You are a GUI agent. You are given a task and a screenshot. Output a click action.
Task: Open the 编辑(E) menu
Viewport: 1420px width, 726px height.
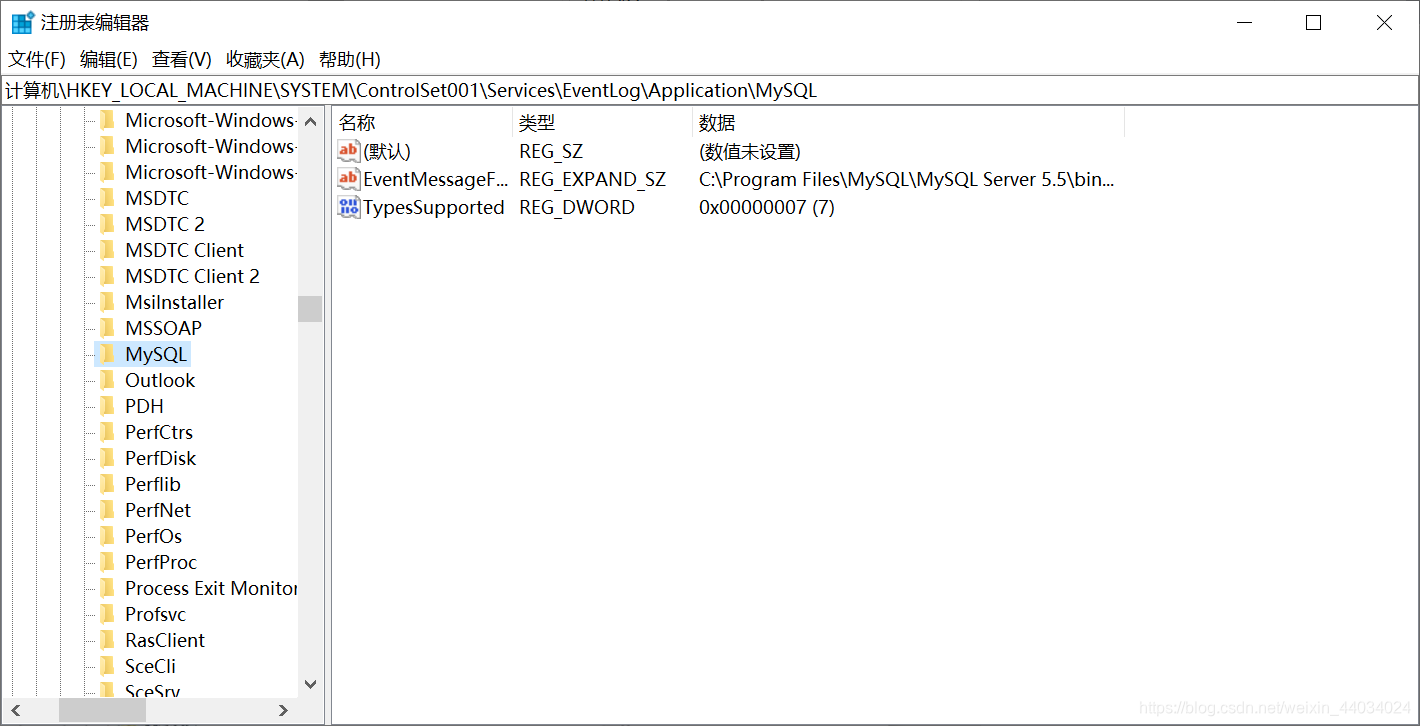click(x=108, y=59)
